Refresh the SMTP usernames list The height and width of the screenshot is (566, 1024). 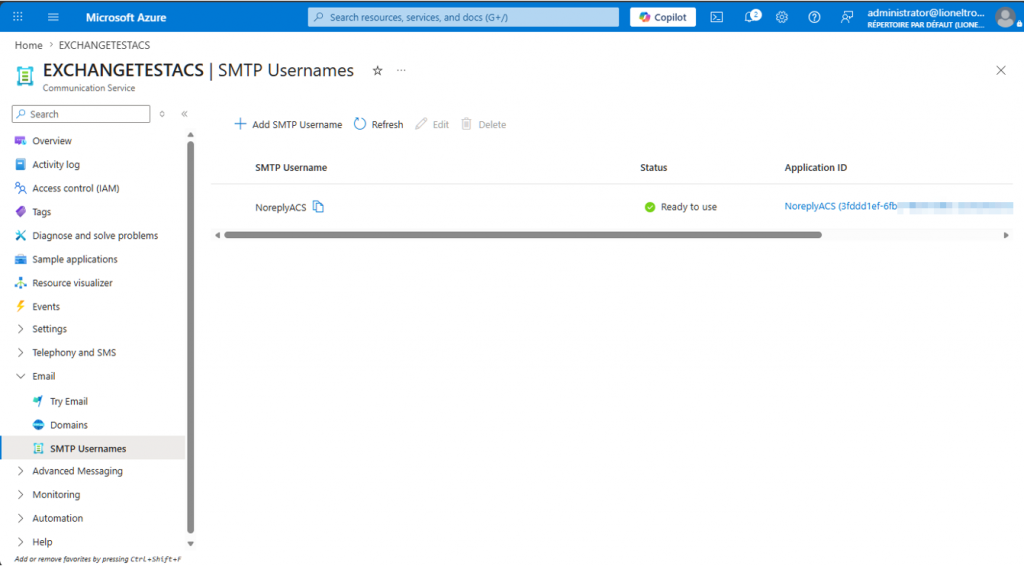click(379, 124)
